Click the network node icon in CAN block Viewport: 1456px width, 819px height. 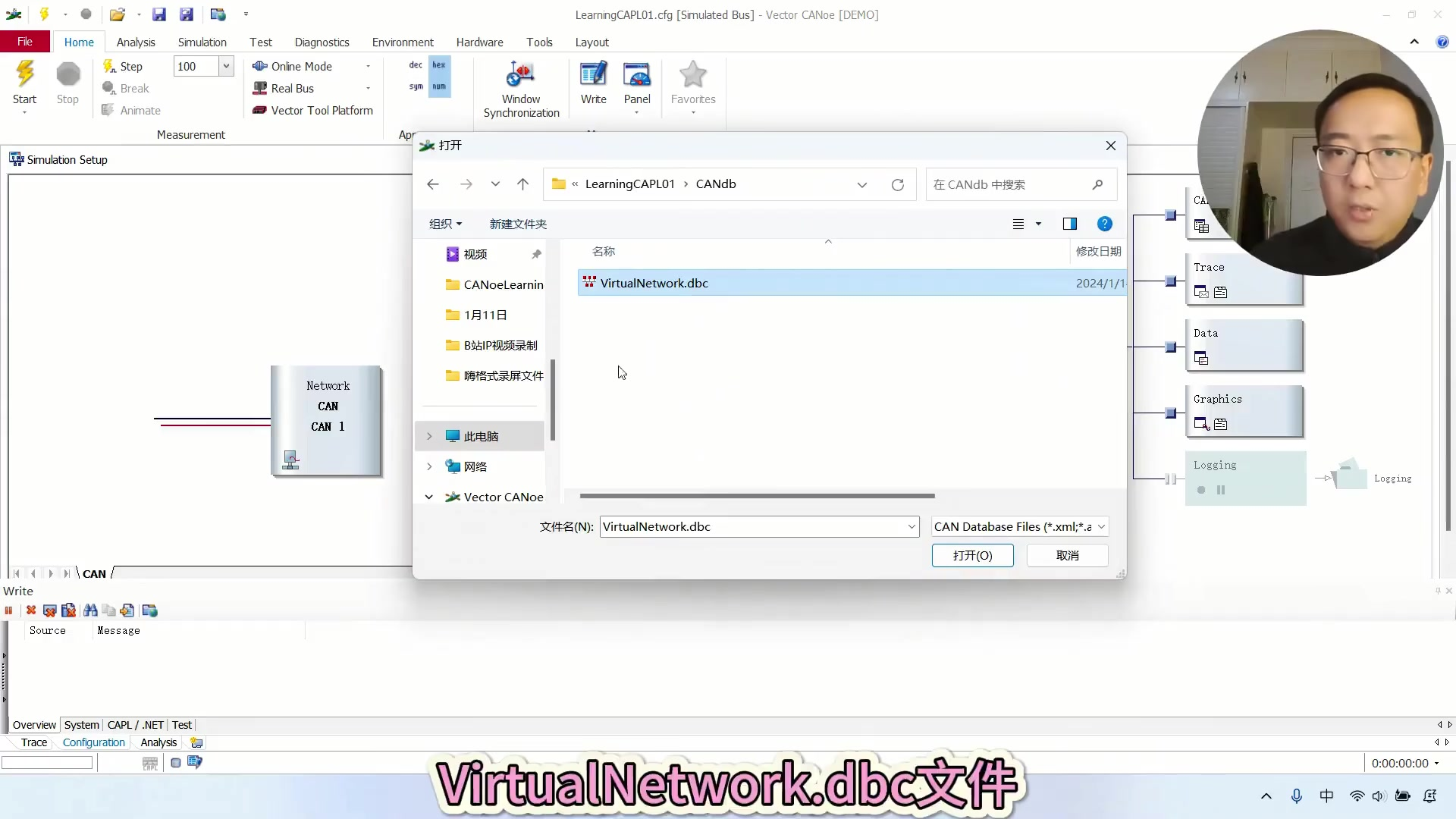click(290, 460)
